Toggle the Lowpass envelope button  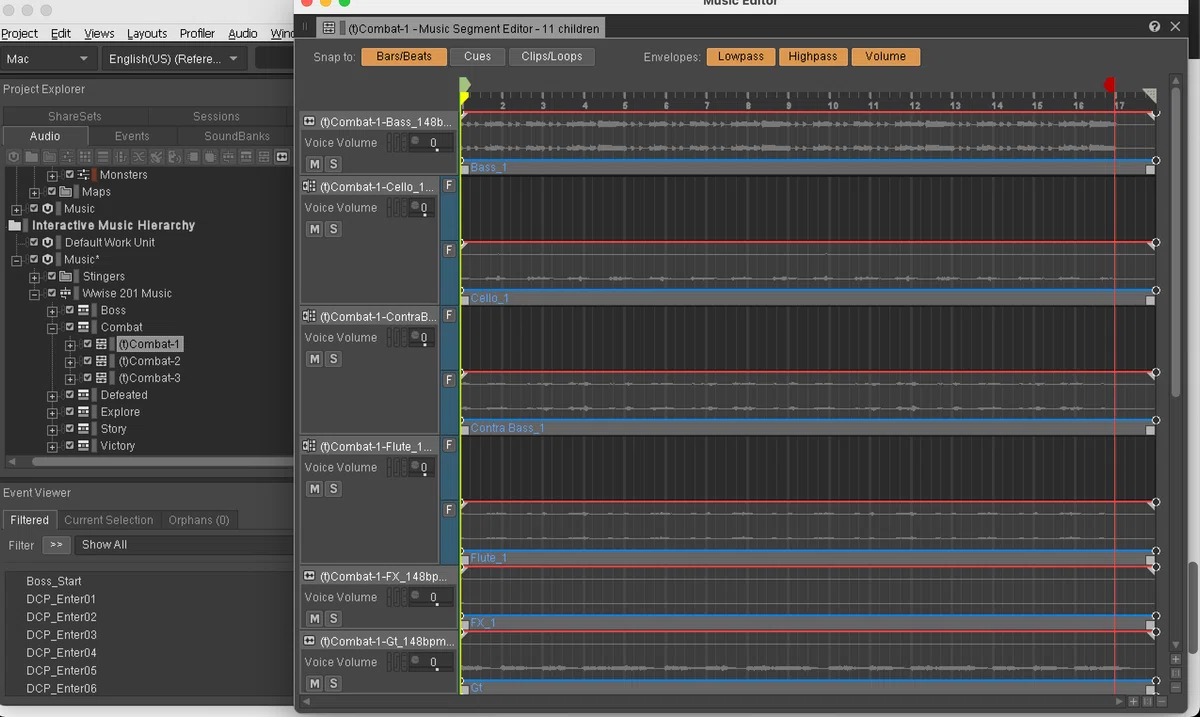coord(741,57)
